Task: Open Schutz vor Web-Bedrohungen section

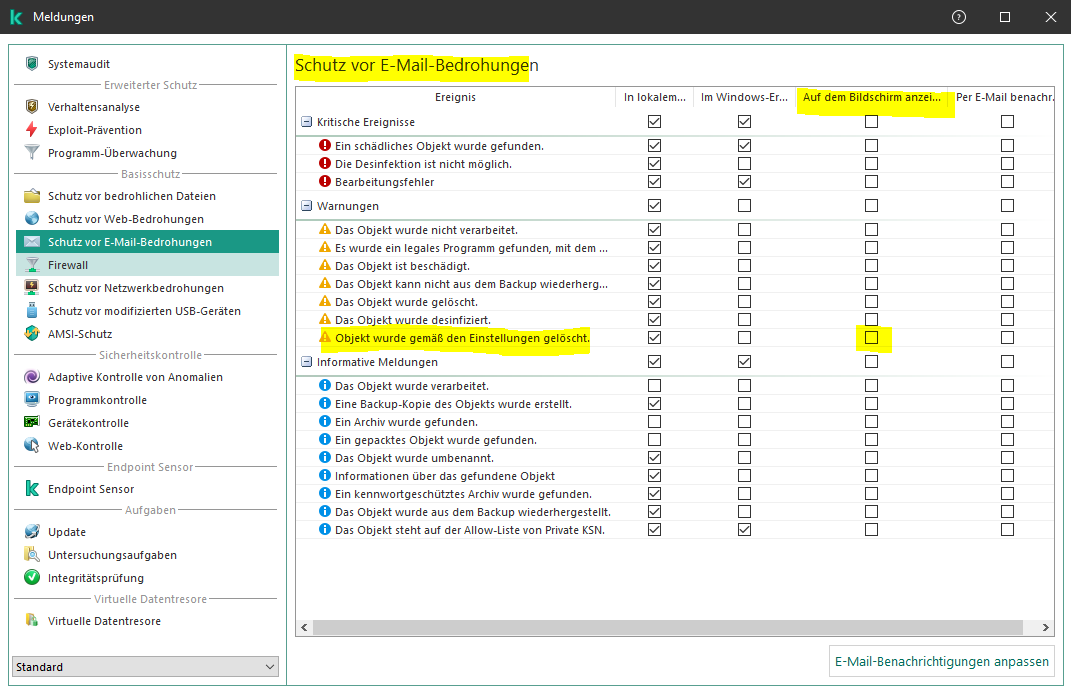Action: pos(125,219)
